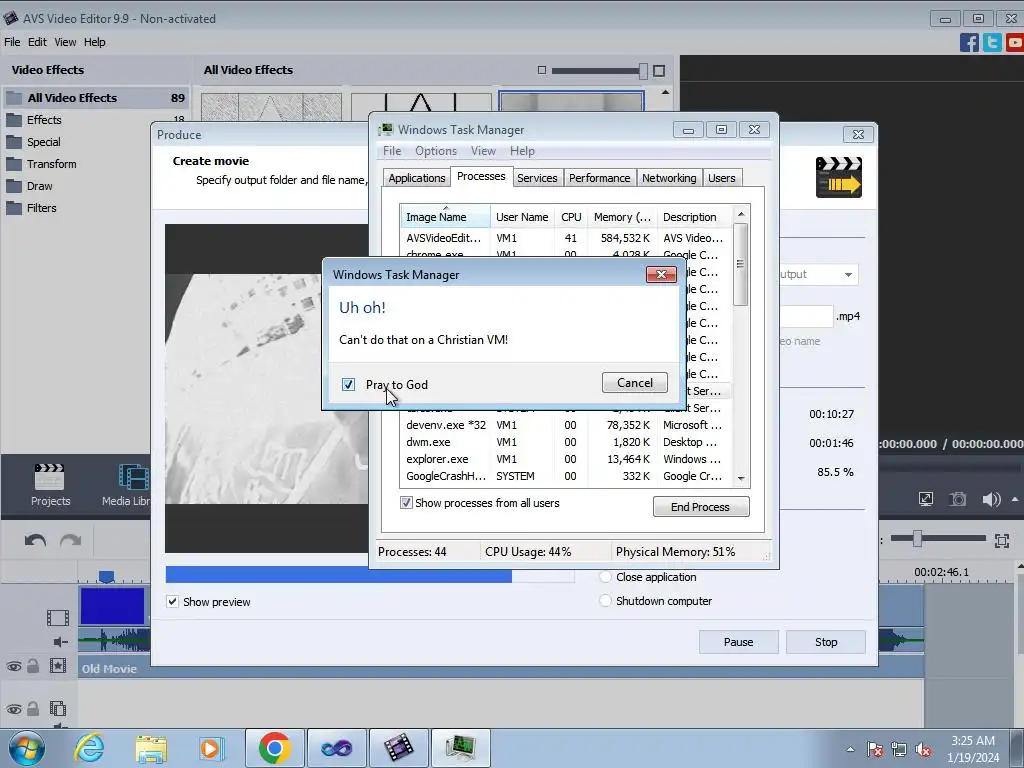Launch Internet Explorer from taskbar
1024x768 pixels.
pos(89,748)
